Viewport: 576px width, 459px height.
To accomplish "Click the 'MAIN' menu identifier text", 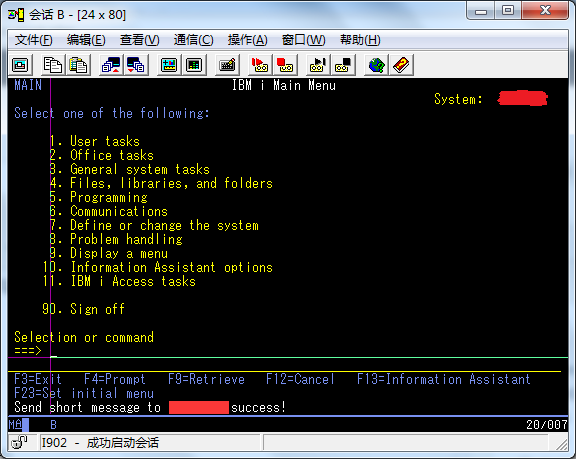I will (x=28, y=85).
